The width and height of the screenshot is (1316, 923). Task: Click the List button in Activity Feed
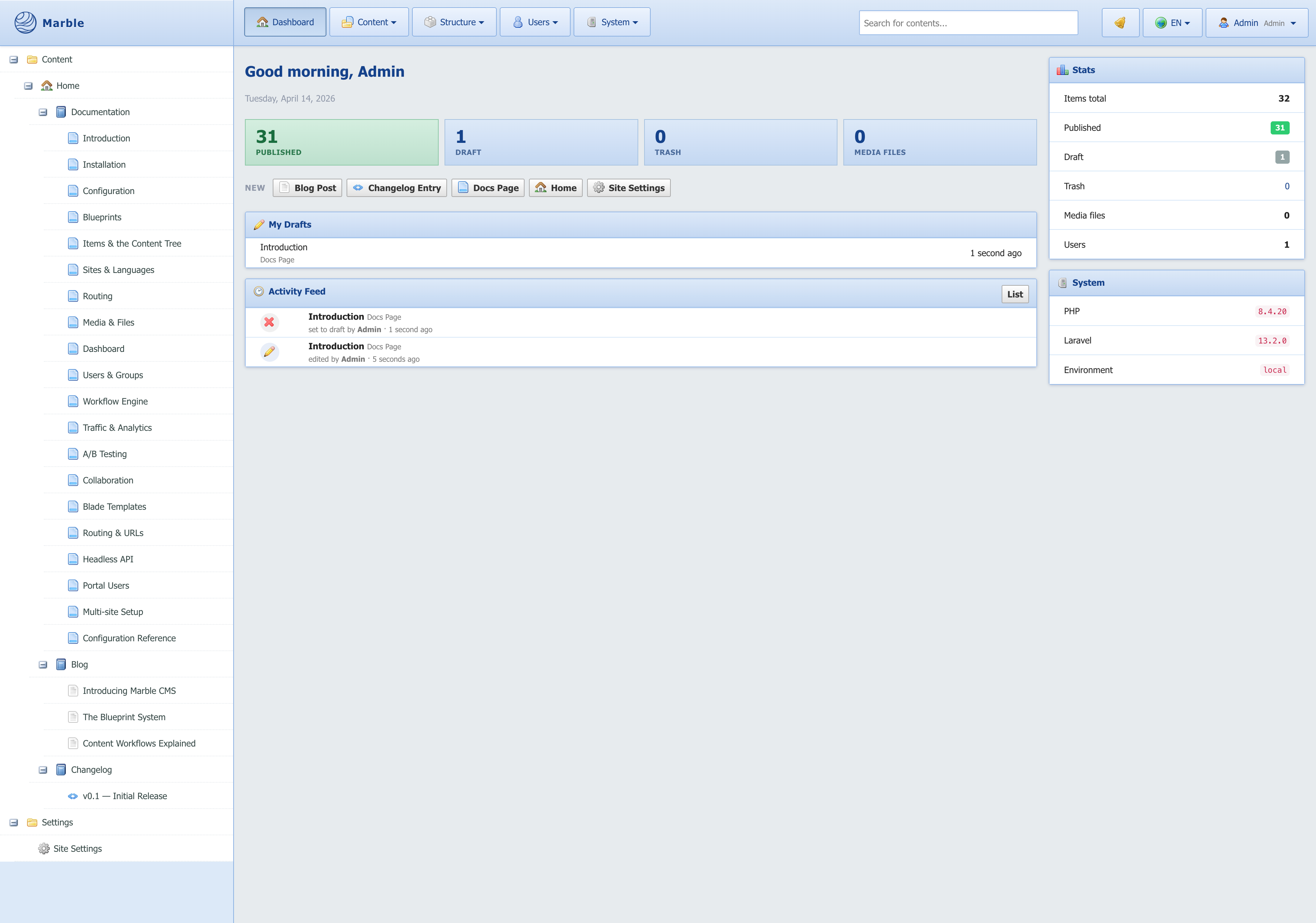(1014, 295)
